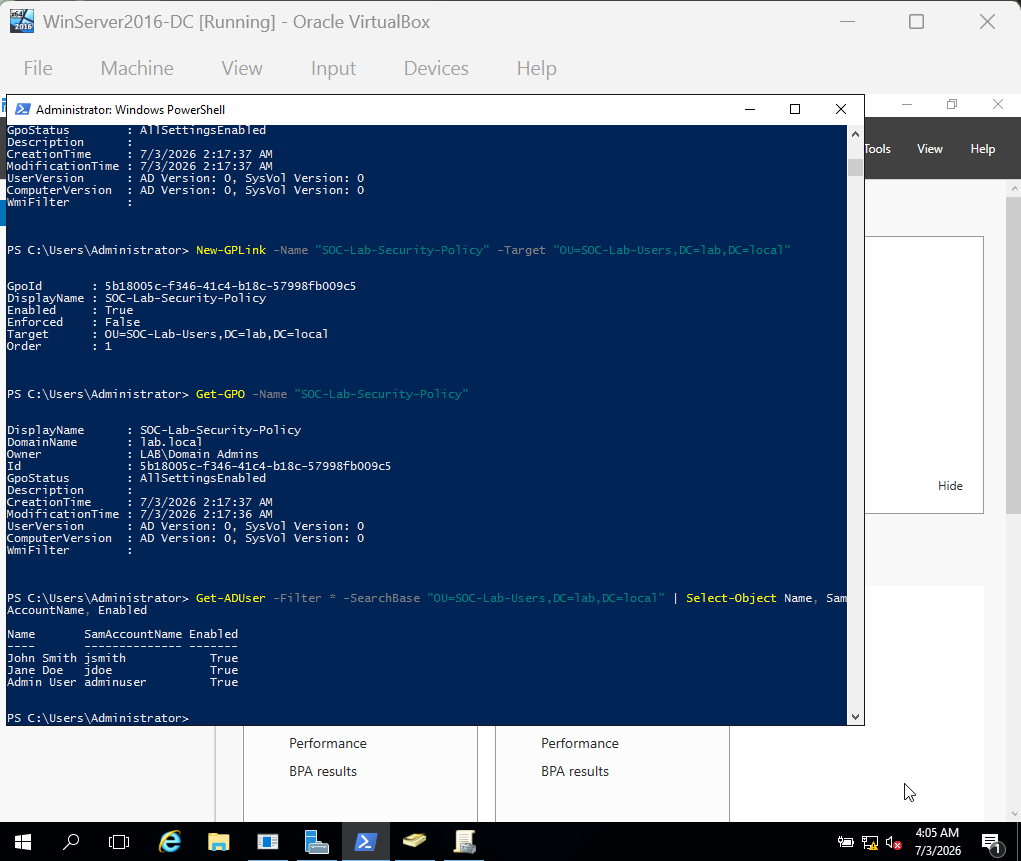Open Server Manager Tools menu
Screen dimensions: 1021x861
[878, 149]
